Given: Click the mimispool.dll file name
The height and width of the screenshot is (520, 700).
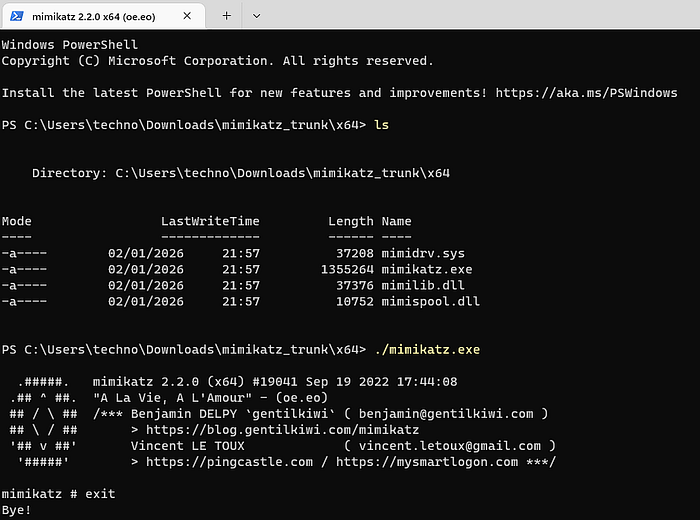Looking at the screenshot, I should tap(430, 302).
